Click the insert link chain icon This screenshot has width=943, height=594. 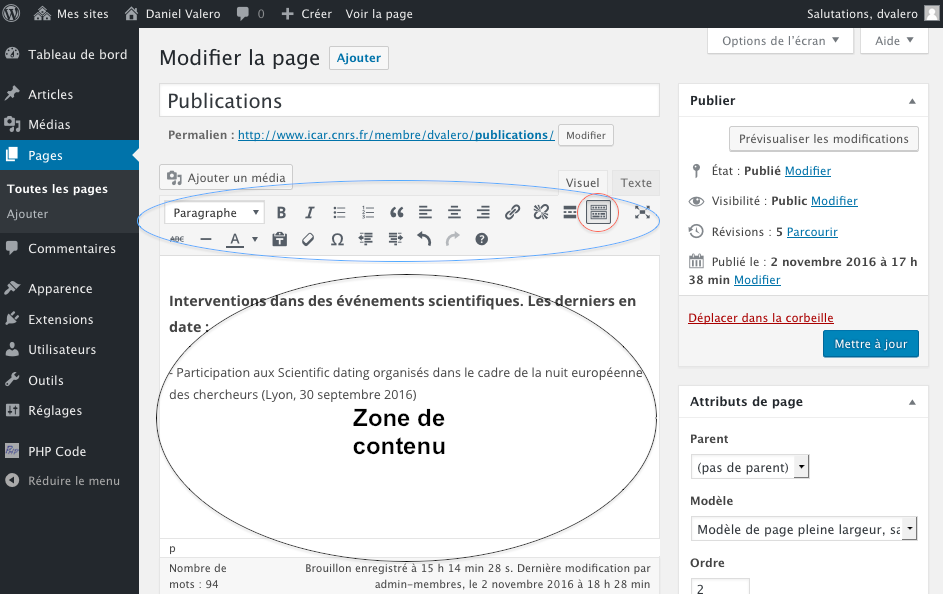click(512, 212)
